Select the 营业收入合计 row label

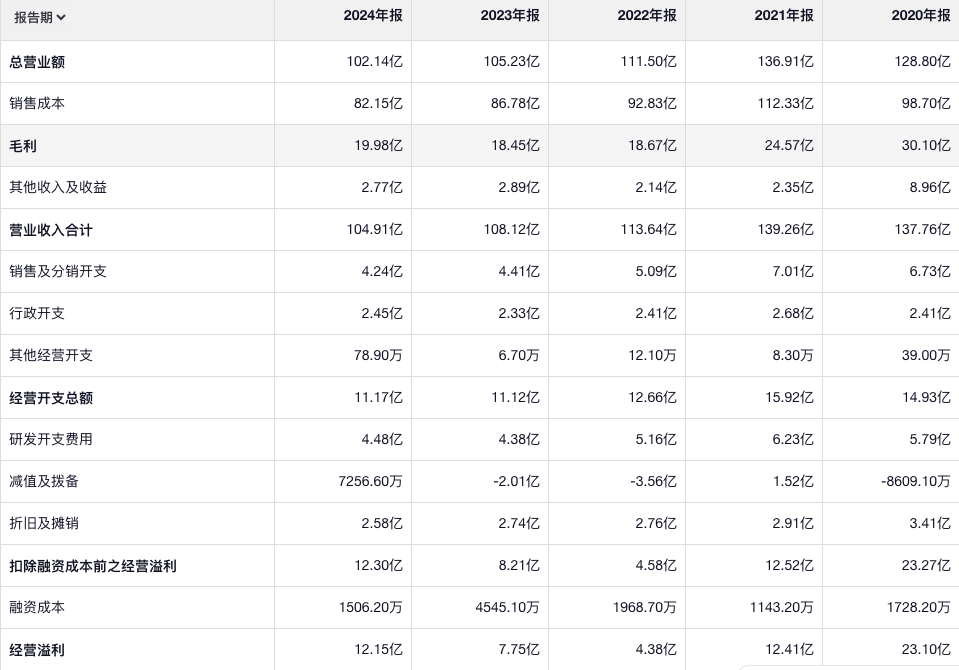pos(51,230)
